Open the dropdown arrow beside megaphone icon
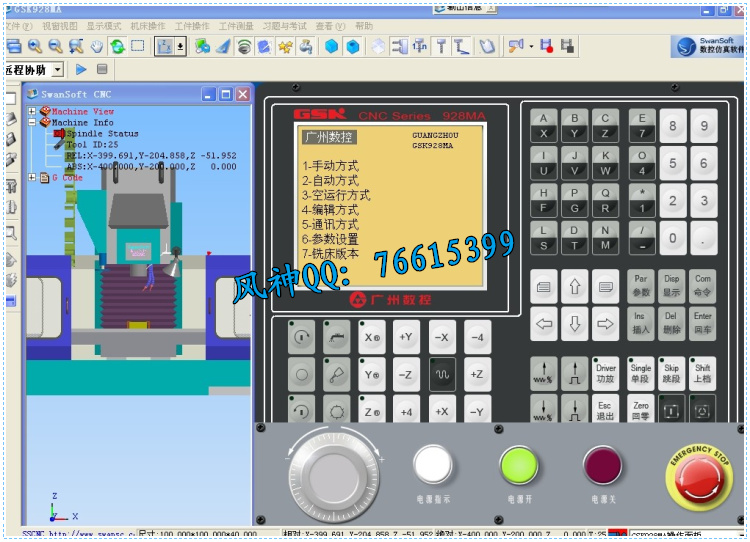Image resolution: width=750 pixels, height=542 pixels. (530, 47)
